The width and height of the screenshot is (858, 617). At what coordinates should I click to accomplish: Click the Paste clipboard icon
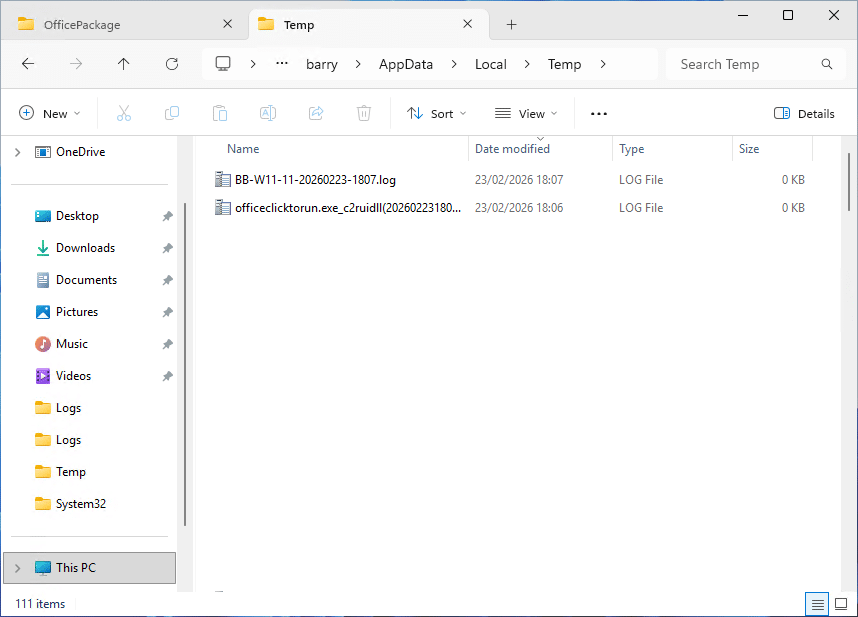point(220,114)
